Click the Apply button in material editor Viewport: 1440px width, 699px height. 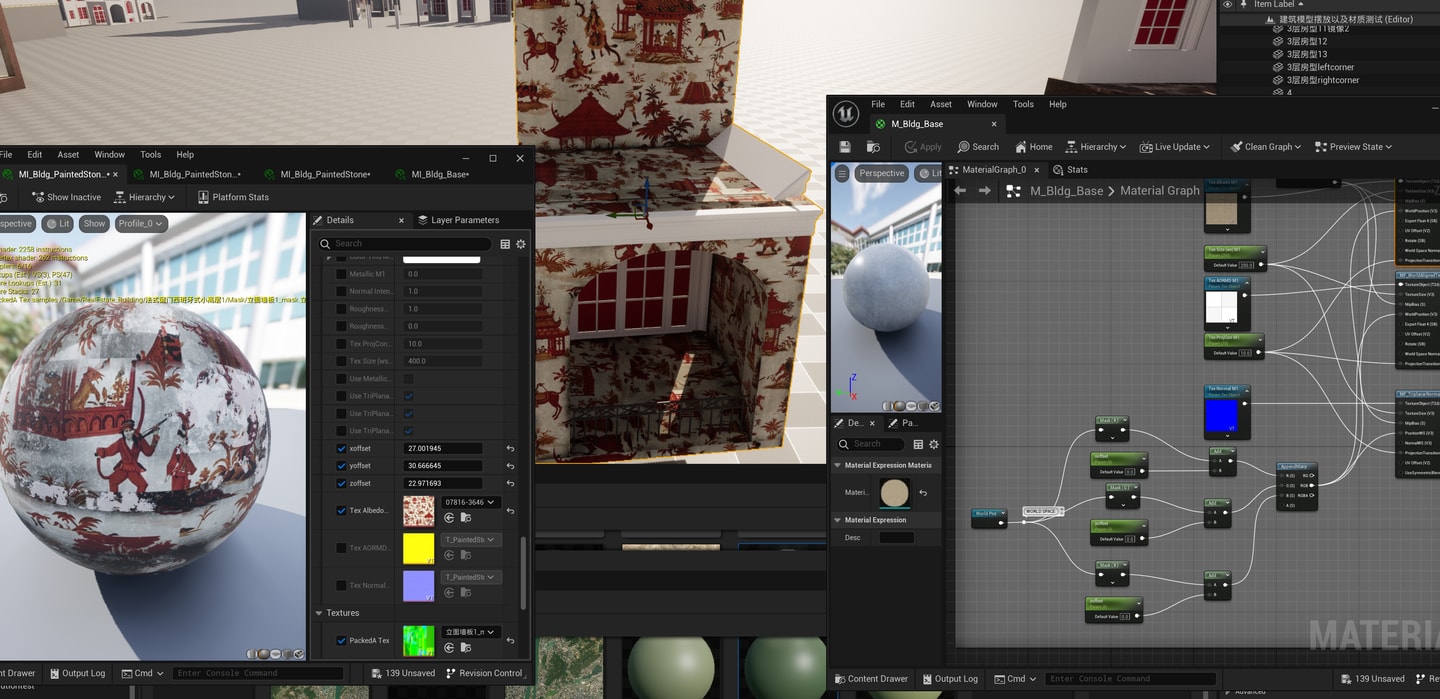[922, 147]
